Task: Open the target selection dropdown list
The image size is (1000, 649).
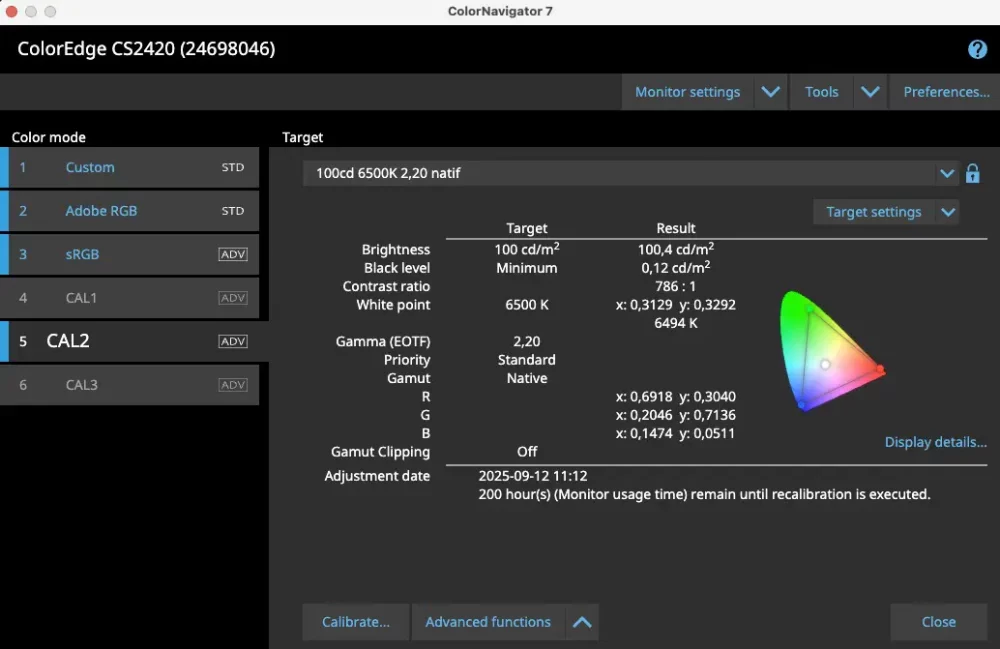Action: pos(947,173)
